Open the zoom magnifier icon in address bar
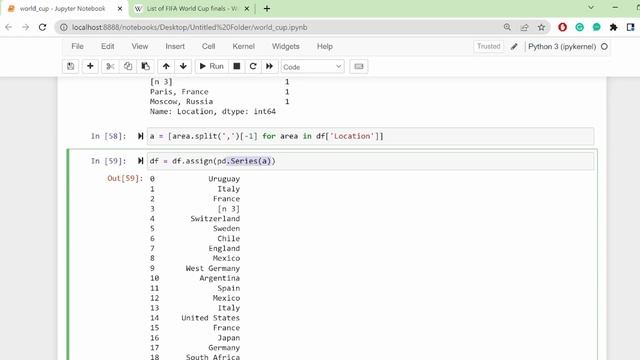 507,27
